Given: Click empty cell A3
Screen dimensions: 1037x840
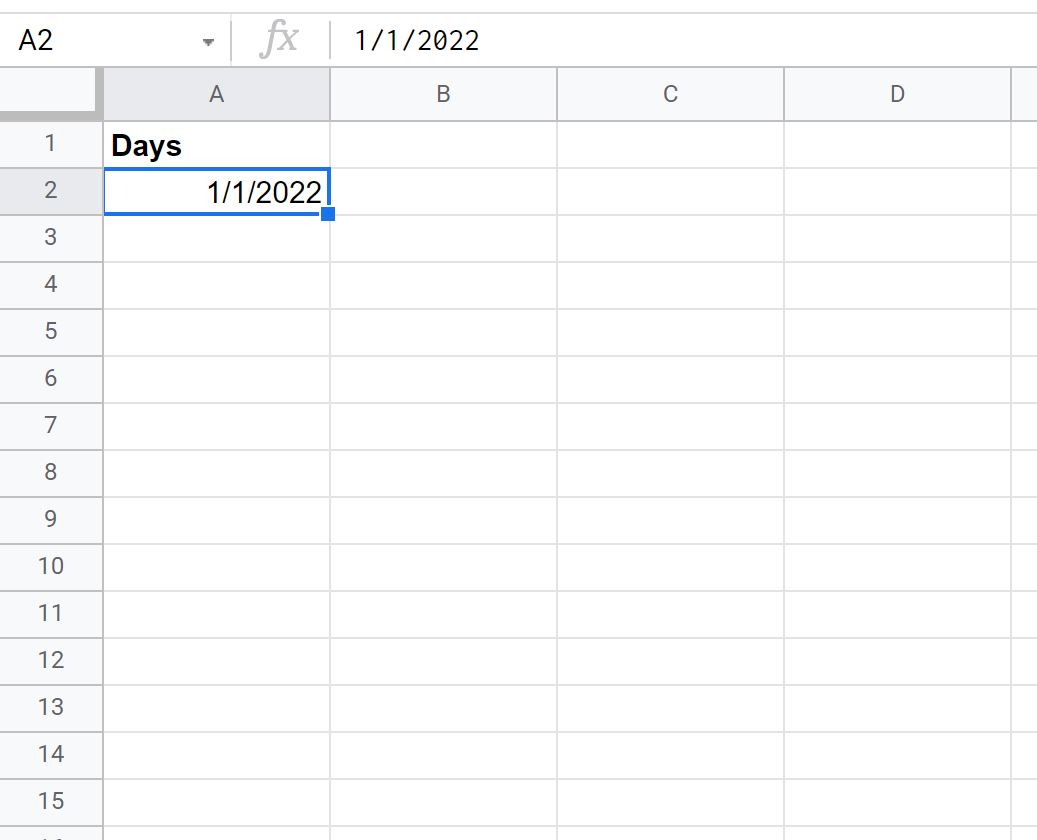Looking at the screenshot, I should [217, 238].
